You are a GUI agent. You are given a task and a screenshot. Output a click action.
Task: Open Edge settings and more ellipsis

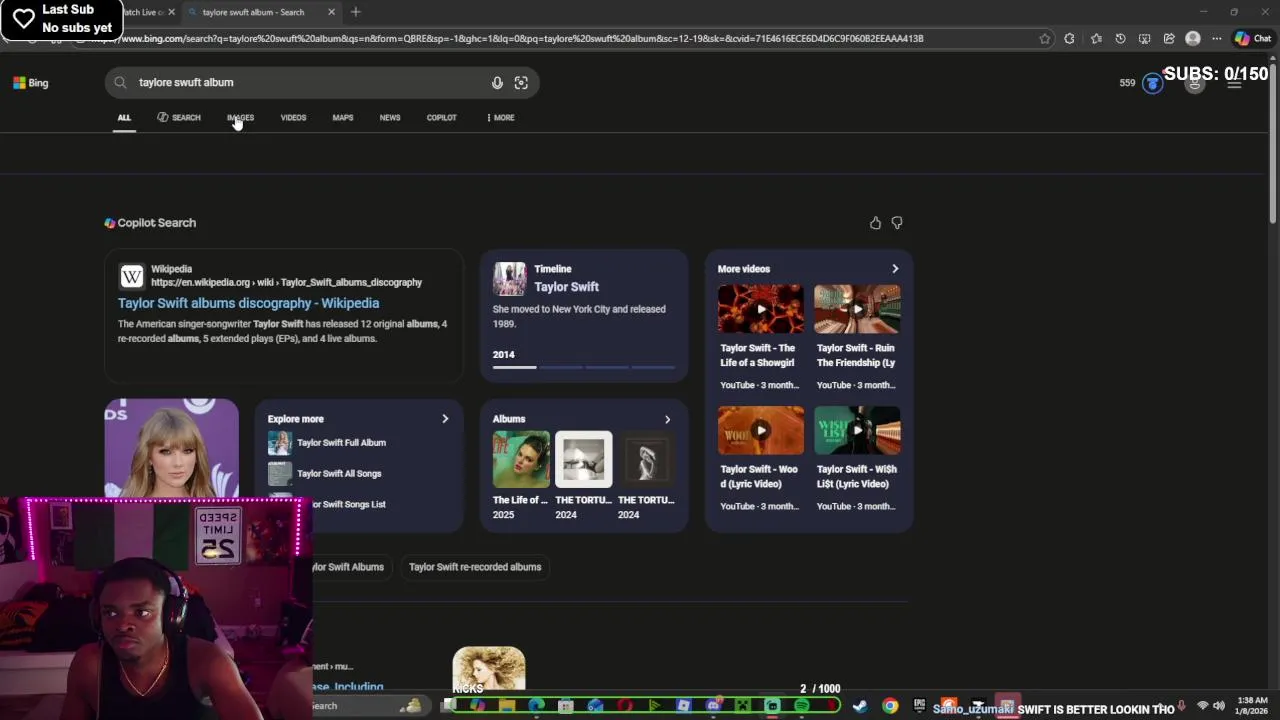coord(1217,39)
